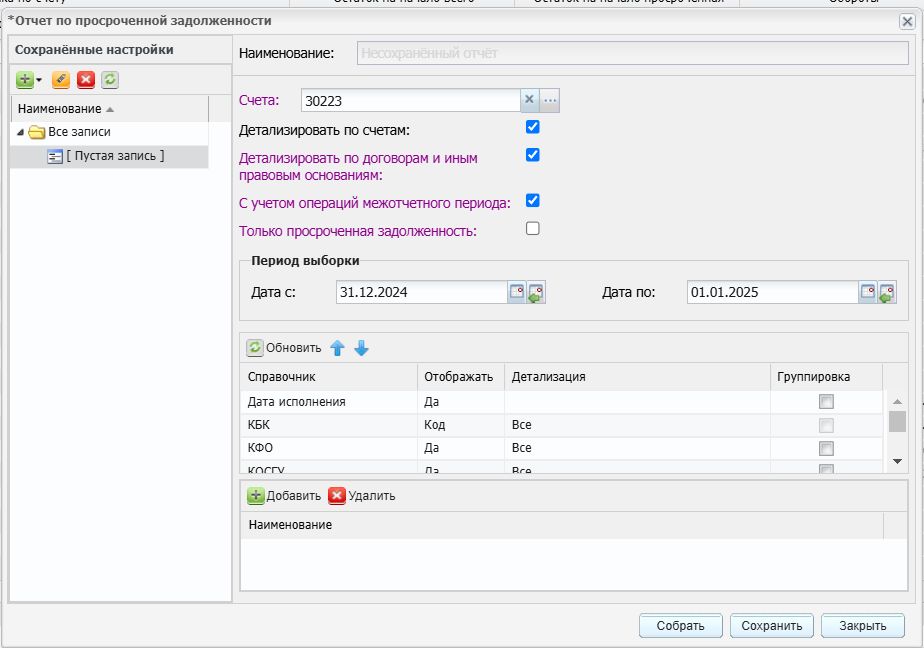
Task: Collapse the Все записи folder node
Action: click(21, 132)
